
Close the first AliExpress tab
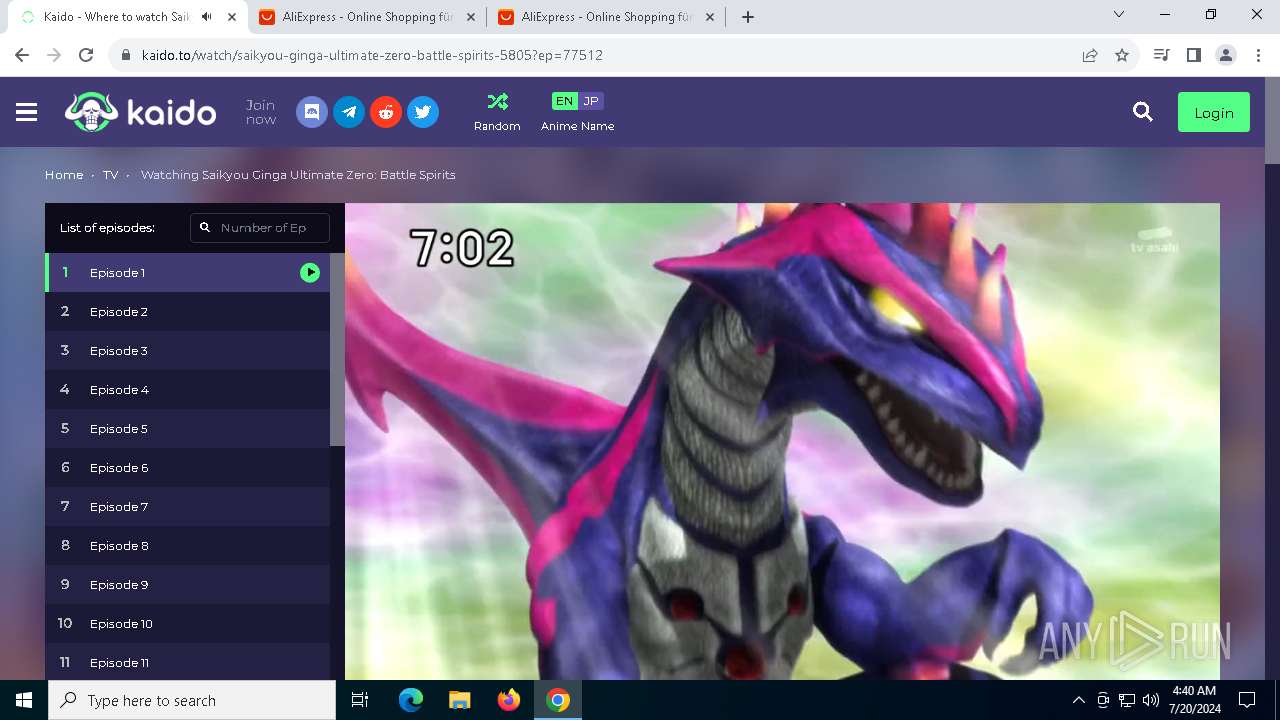[470, 17]
